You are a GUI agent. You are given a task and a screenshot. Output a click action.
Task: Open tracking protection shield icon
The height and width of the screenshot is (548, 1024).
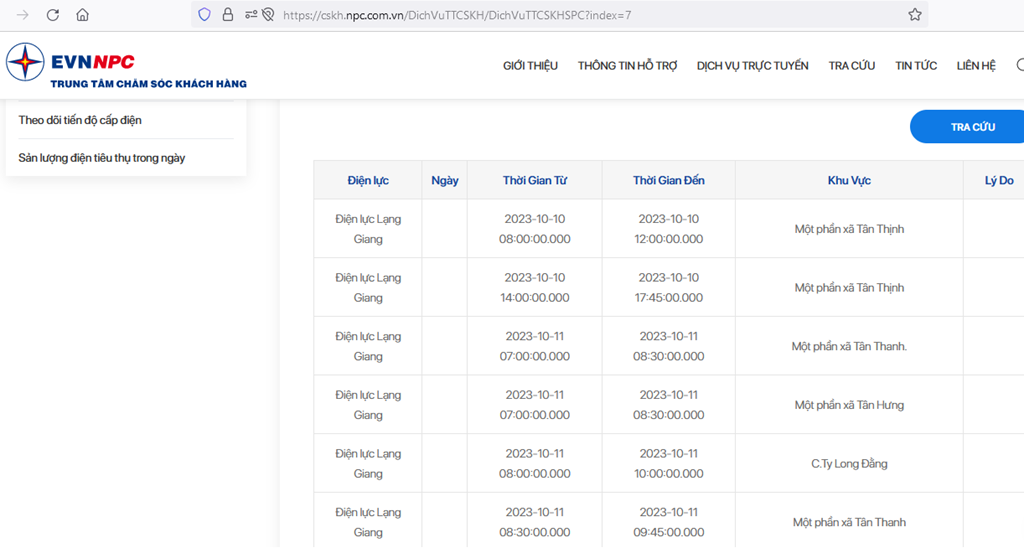[x=204, y=14]
